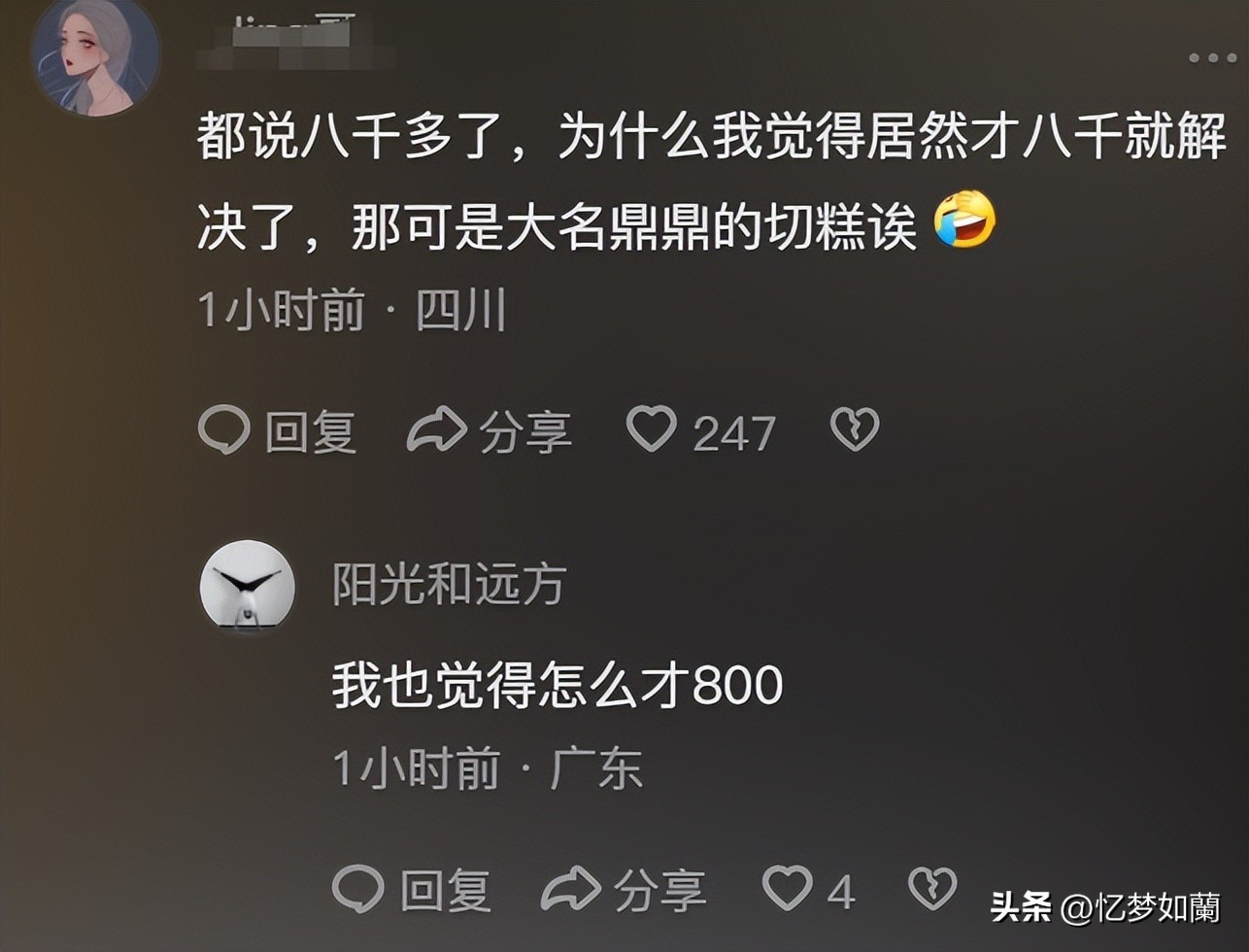Open 阳光和远方's clock avatar
Image resolution: width=1249 pixels, height=952 pixels.
click(247, 586)
